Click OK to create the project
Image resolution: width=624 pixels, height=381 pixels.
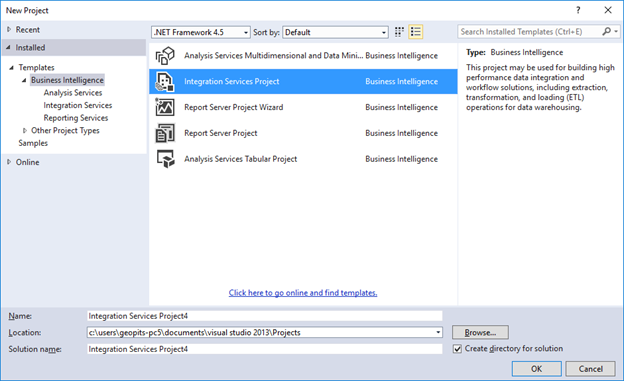pos(536,369)
